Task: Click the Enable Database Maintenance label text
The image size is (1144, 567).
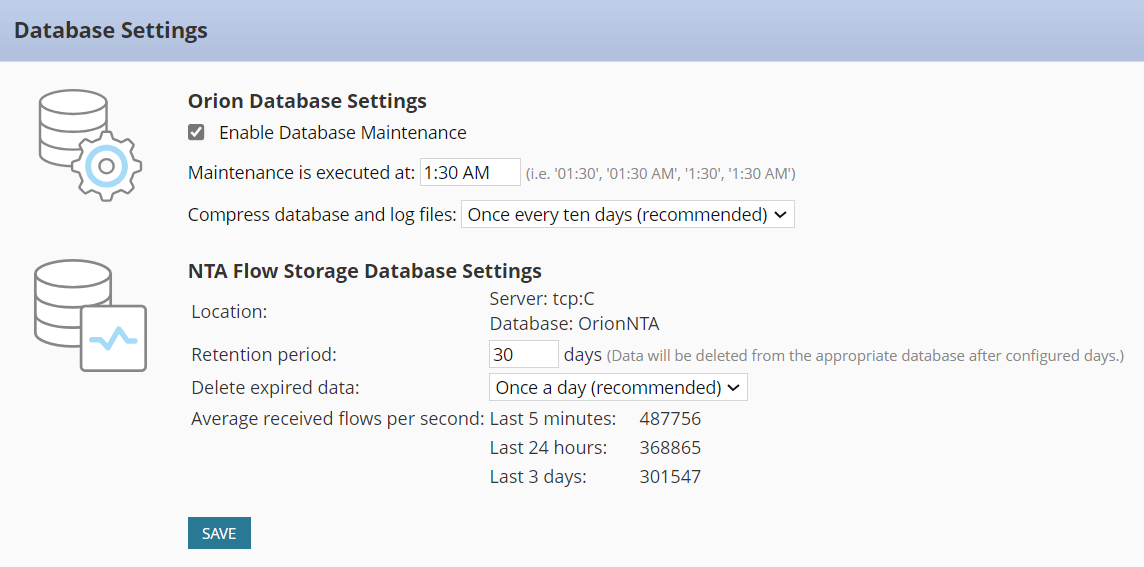Action: 342,132
